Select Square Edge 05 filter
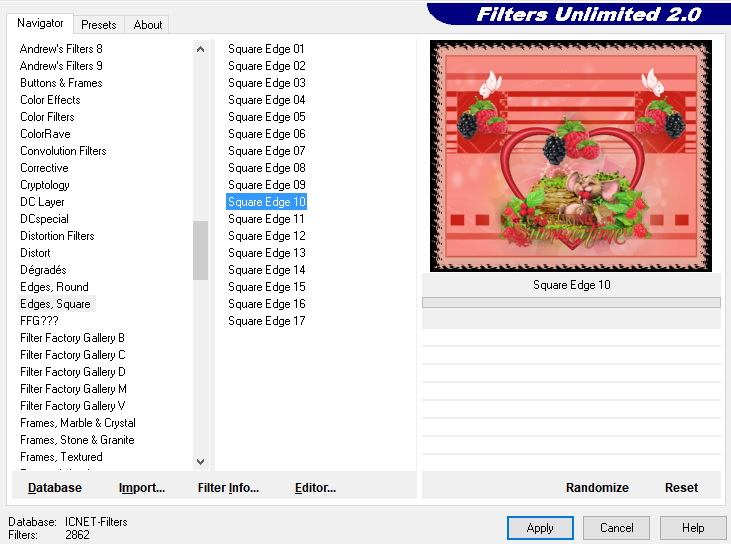 (266, 117)
